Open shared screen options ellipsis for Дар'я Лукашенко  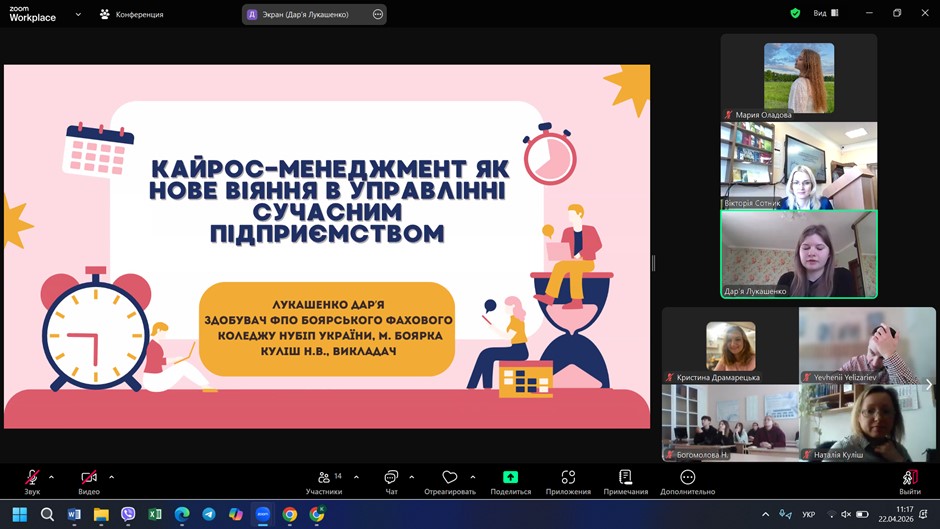tap(377, 14)
